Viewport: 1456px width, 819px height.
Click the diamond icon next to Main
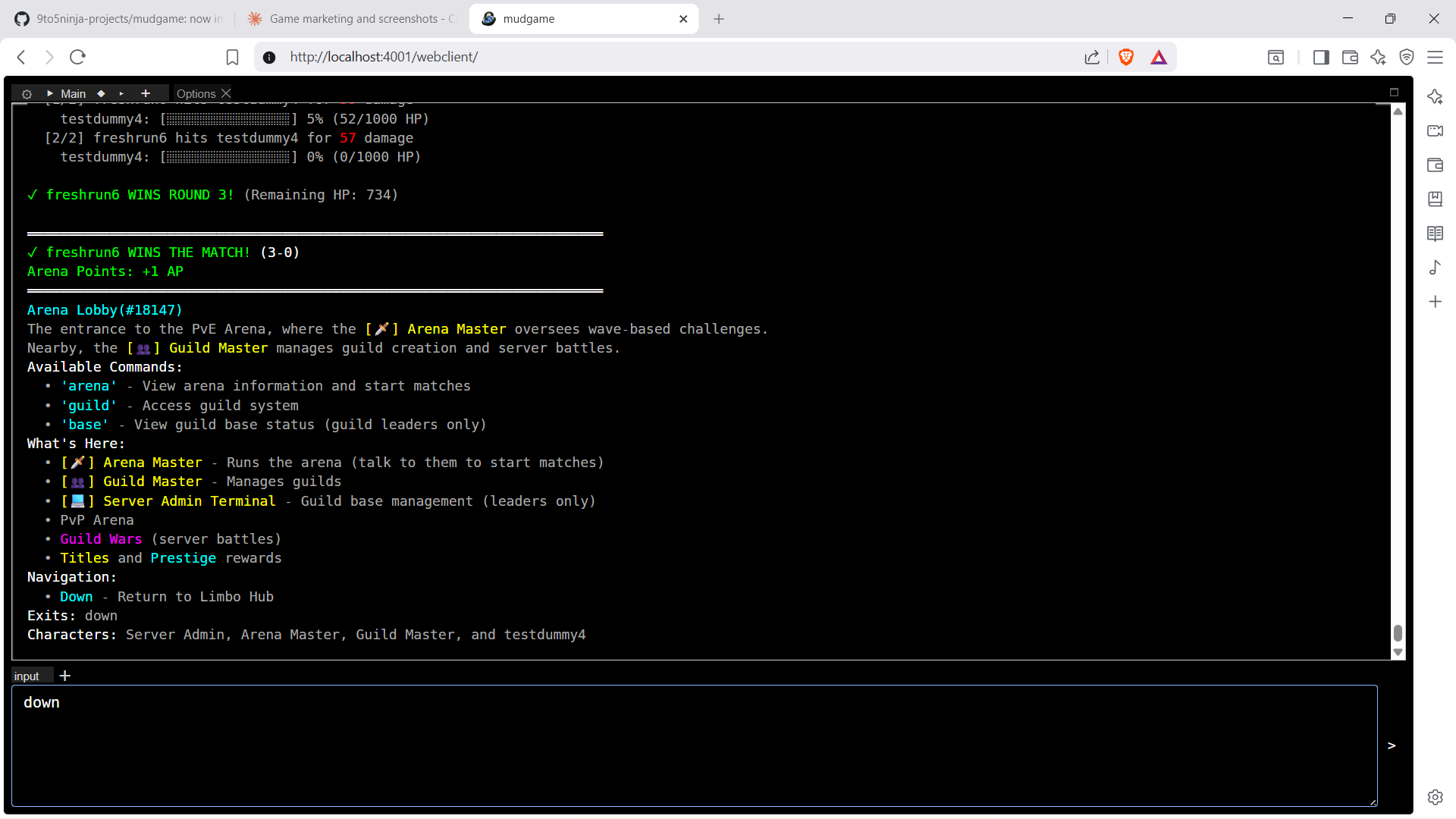tap(101, 94)
